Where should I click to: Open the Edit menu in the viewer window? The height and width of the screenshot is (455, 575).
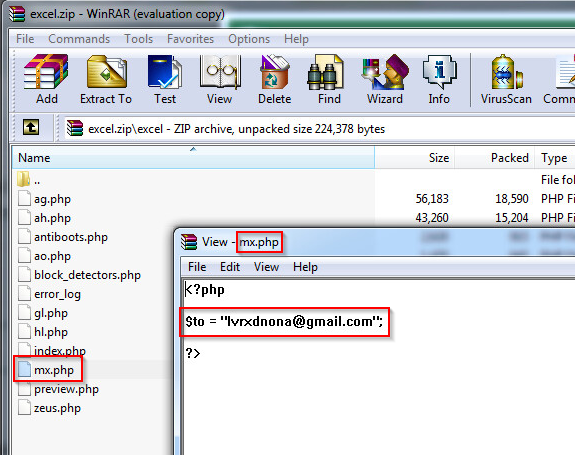point(230,267)
